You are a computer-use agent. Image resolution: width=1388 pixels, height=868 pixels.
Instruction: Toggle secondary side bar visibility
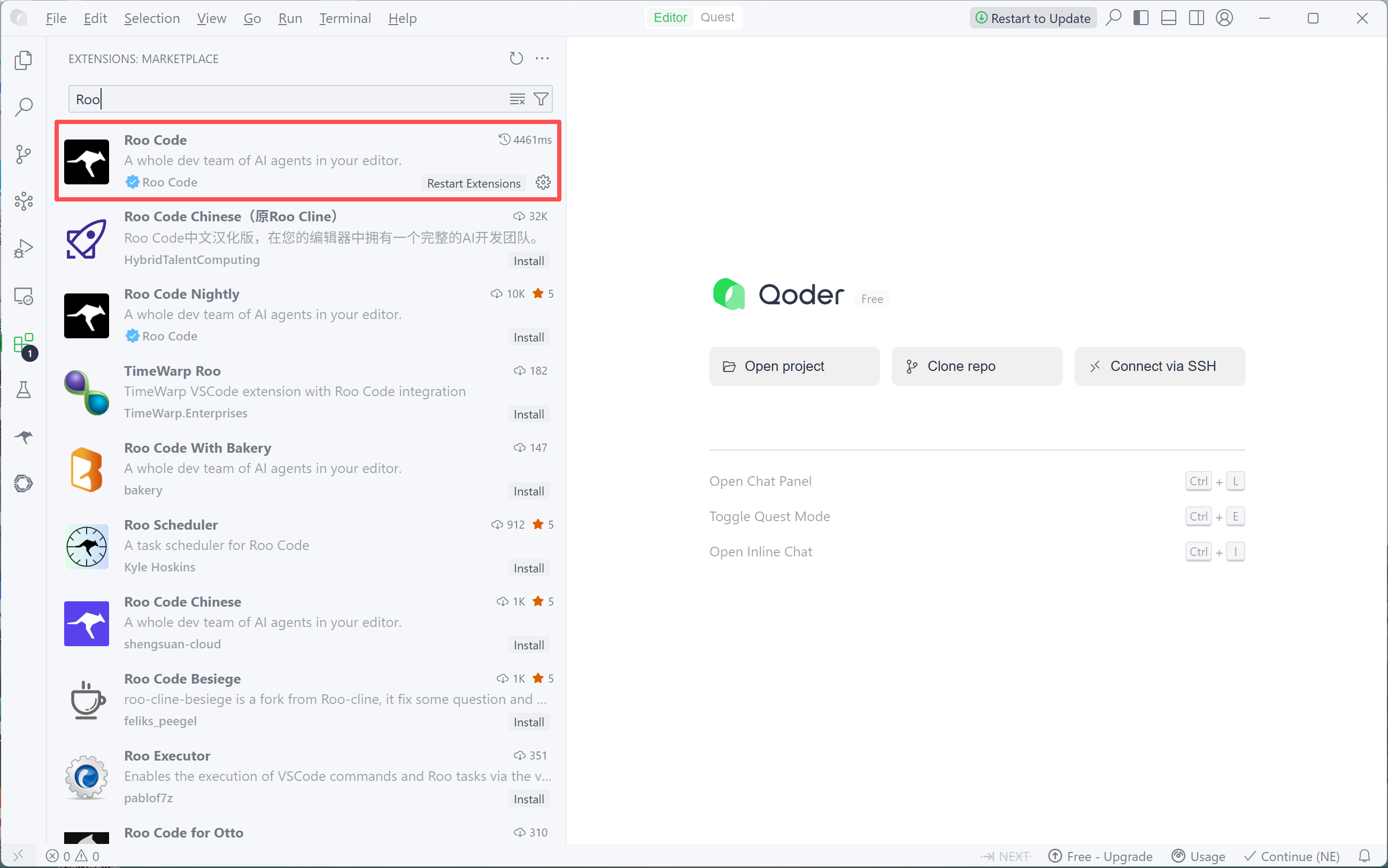tap(1196, 18)
